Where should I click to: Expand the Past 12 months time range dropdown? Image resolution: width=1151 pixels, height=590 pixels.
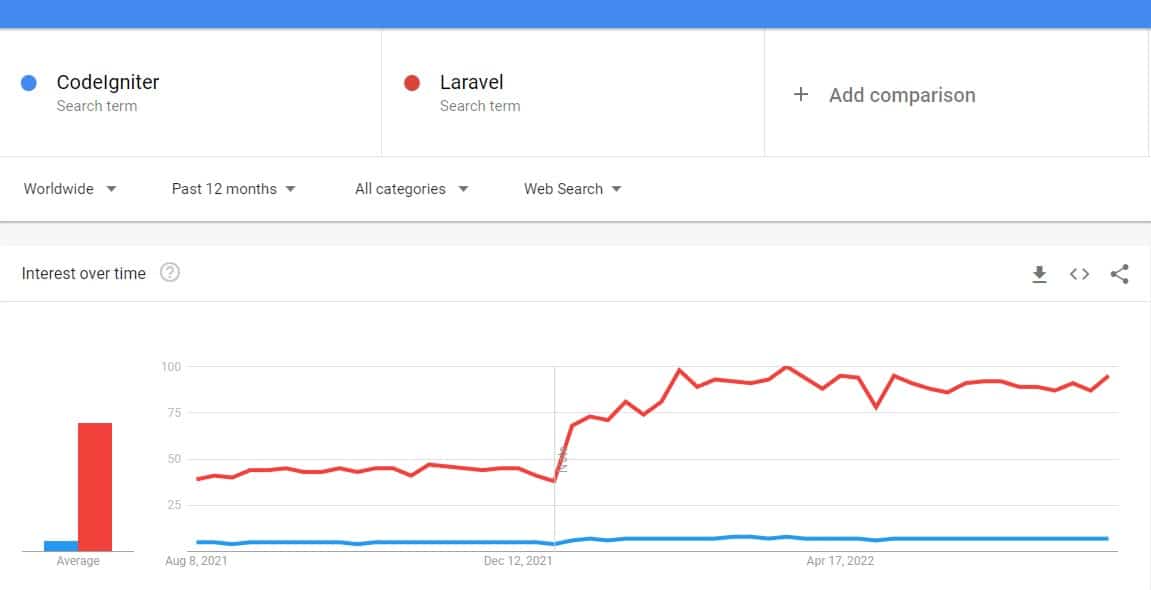pyautogui.click(x=233, y=188)
